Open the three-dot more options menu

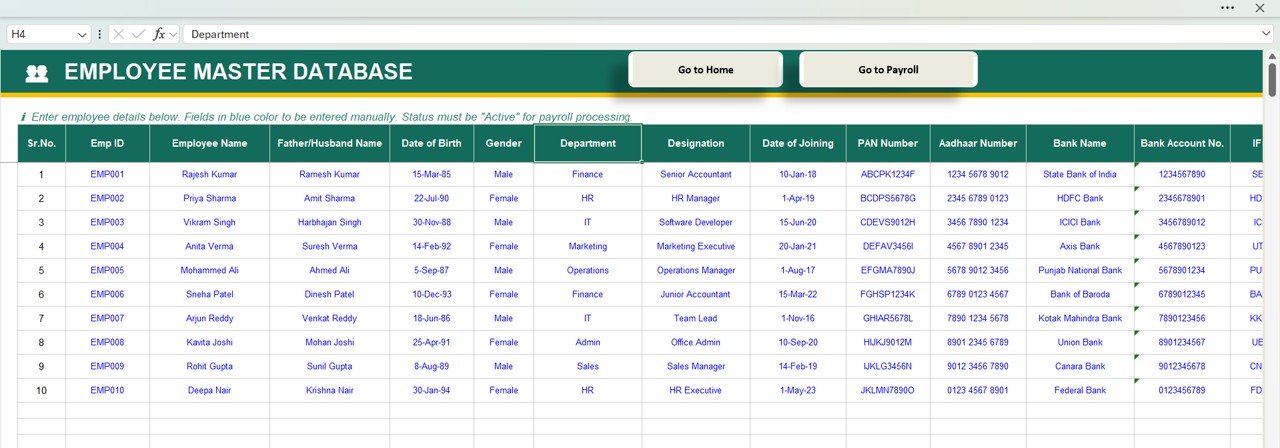tap(1228, 8)
